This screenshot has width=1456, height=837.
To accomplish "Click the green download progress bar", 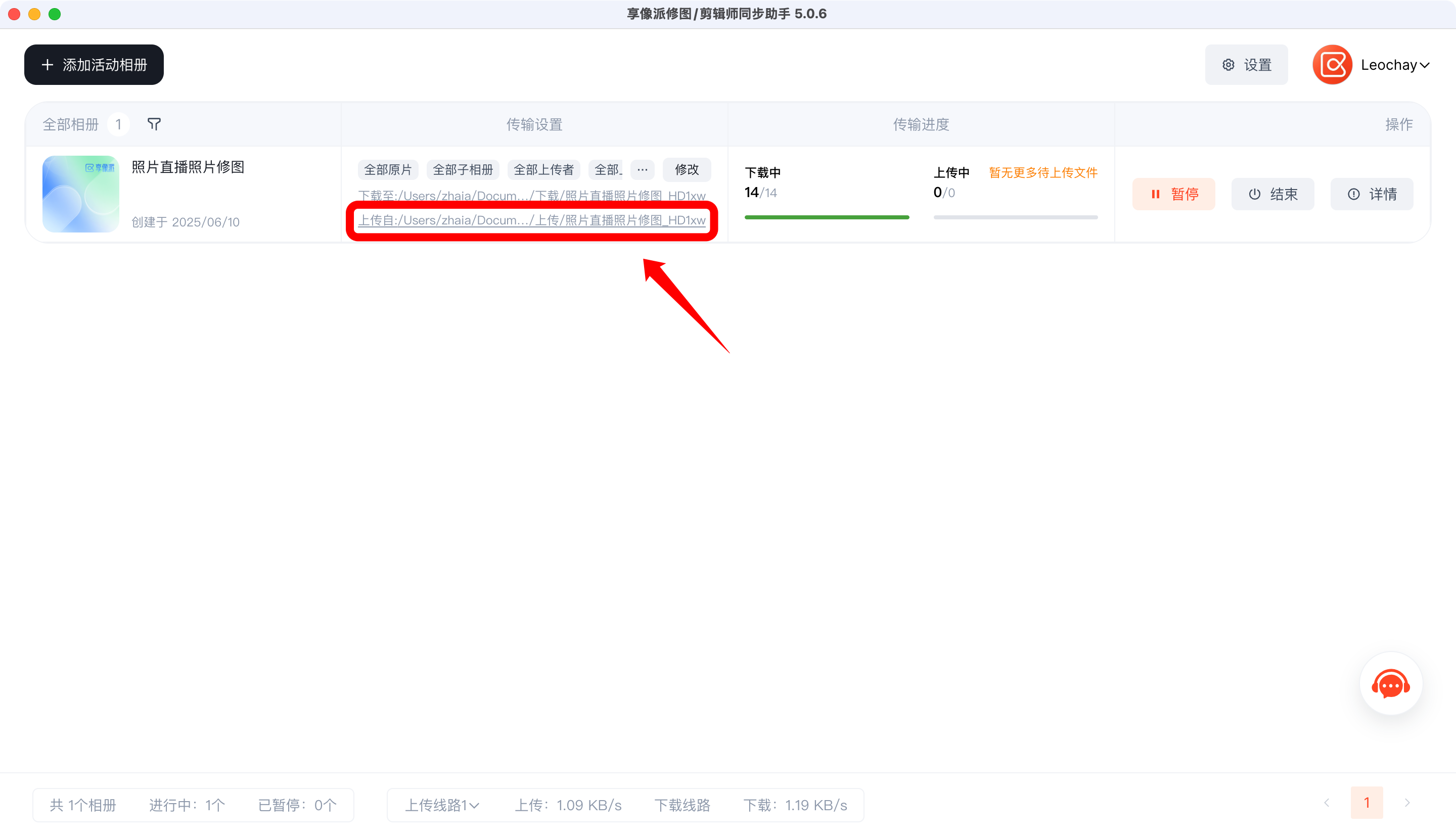I will (827, 217).
